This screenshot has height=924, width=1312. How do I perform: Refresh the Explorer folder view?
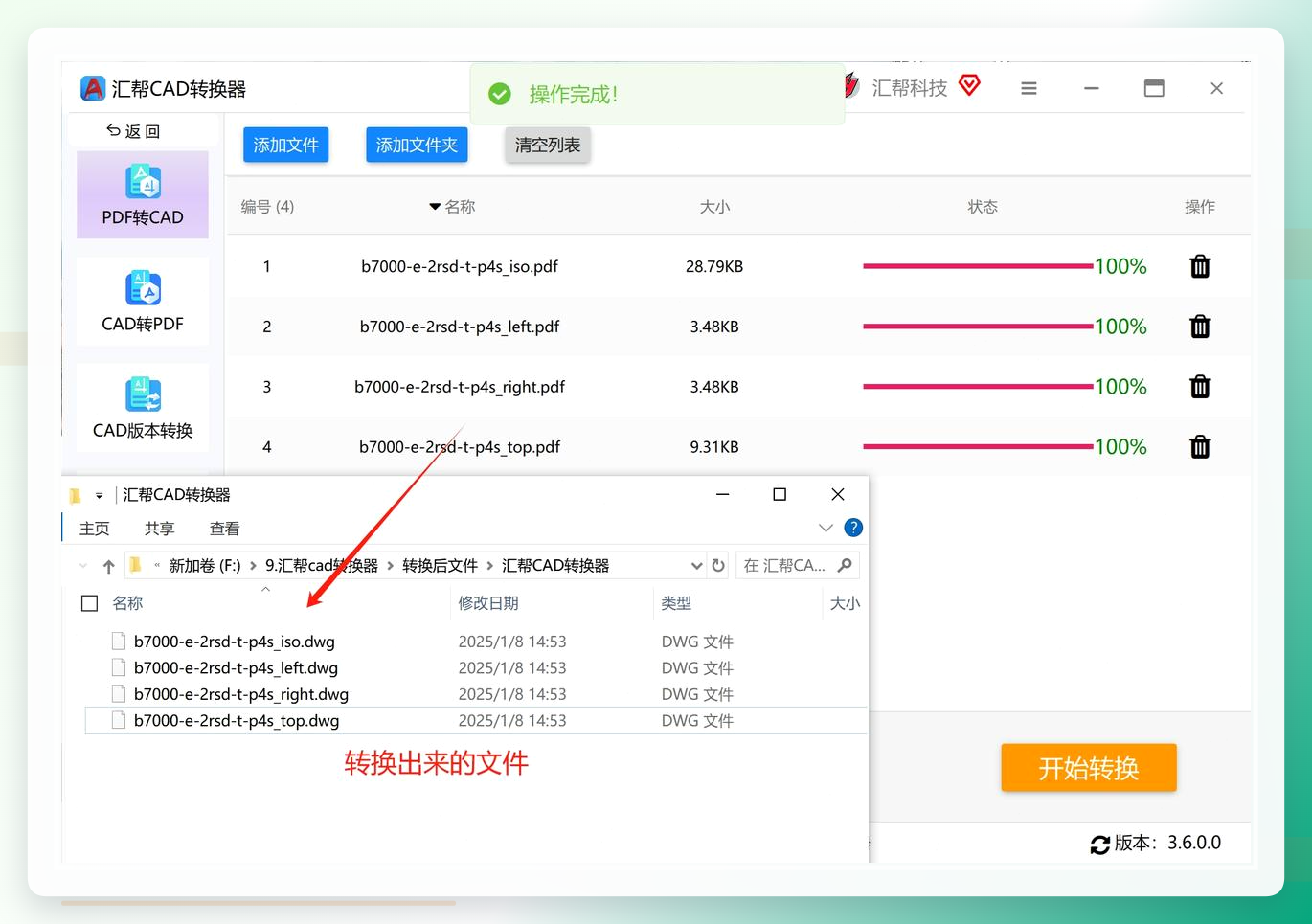pyautogui.click(x=718, y=565)
